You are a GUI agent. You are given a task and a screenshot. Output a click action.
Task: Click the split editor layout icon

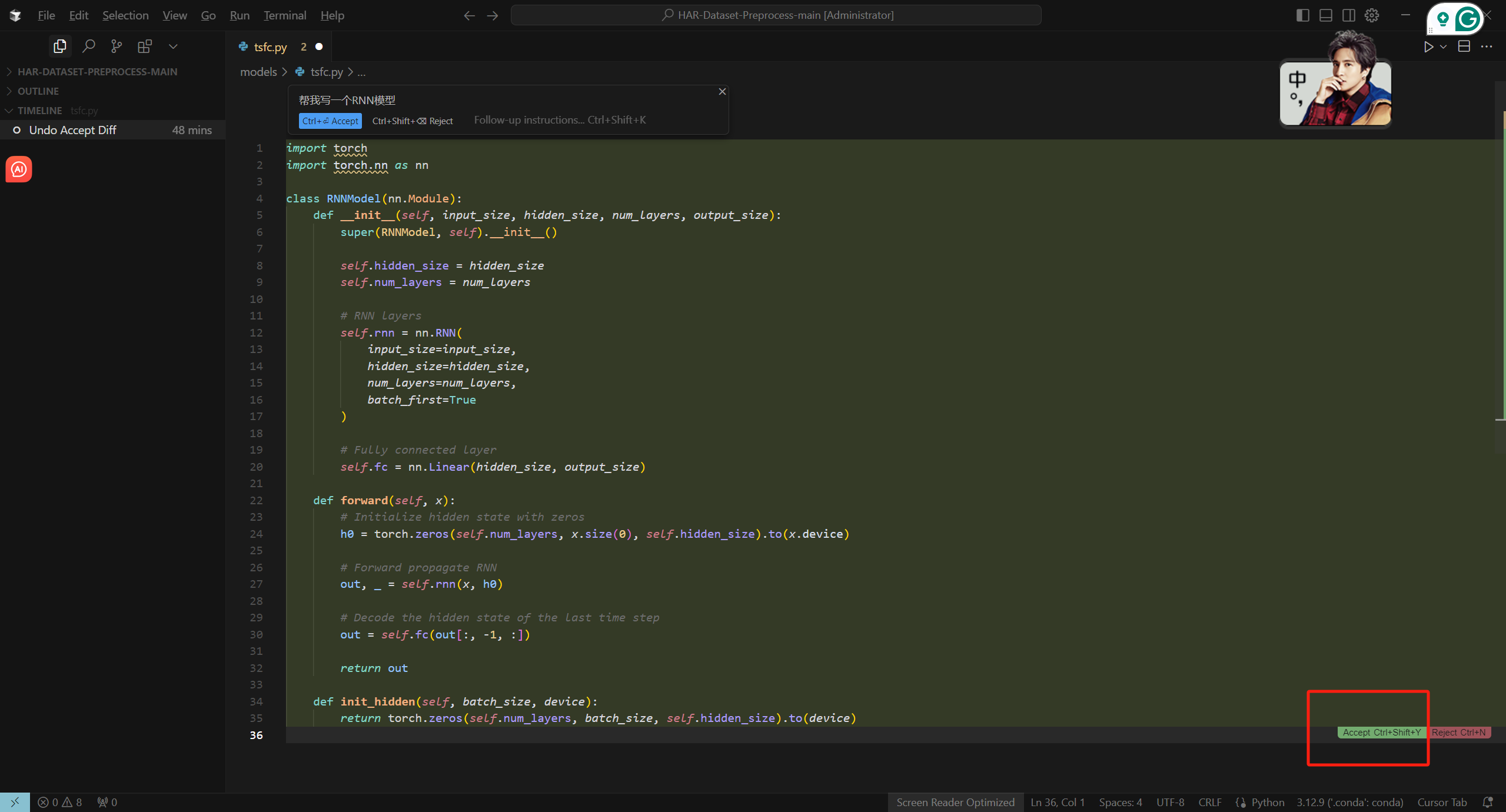pos(1464,46)
